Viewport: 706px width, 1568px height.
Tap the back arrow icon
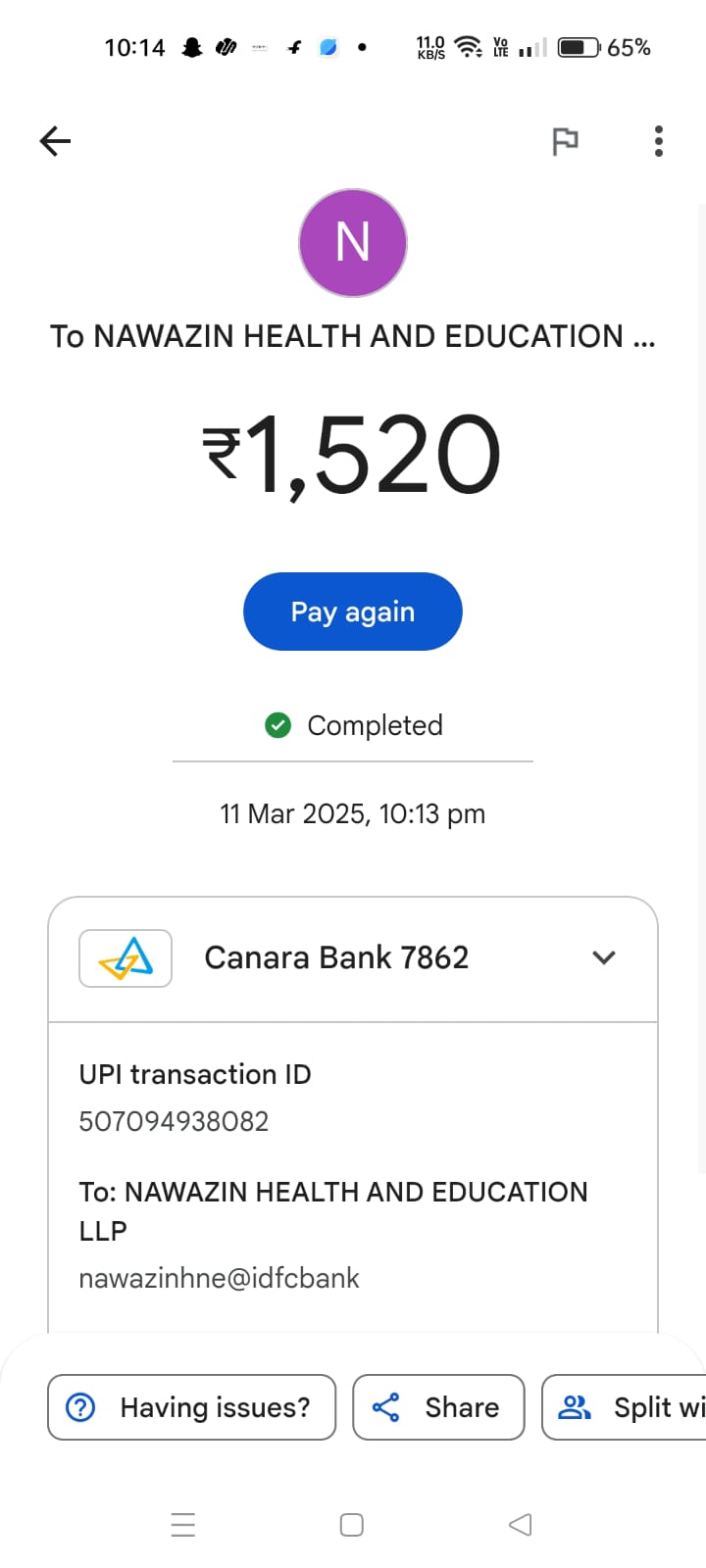55,141
